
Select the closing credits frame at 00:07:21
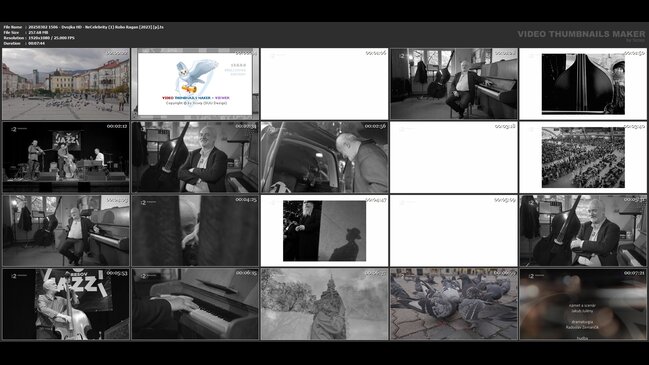click(x=583, y=304)
